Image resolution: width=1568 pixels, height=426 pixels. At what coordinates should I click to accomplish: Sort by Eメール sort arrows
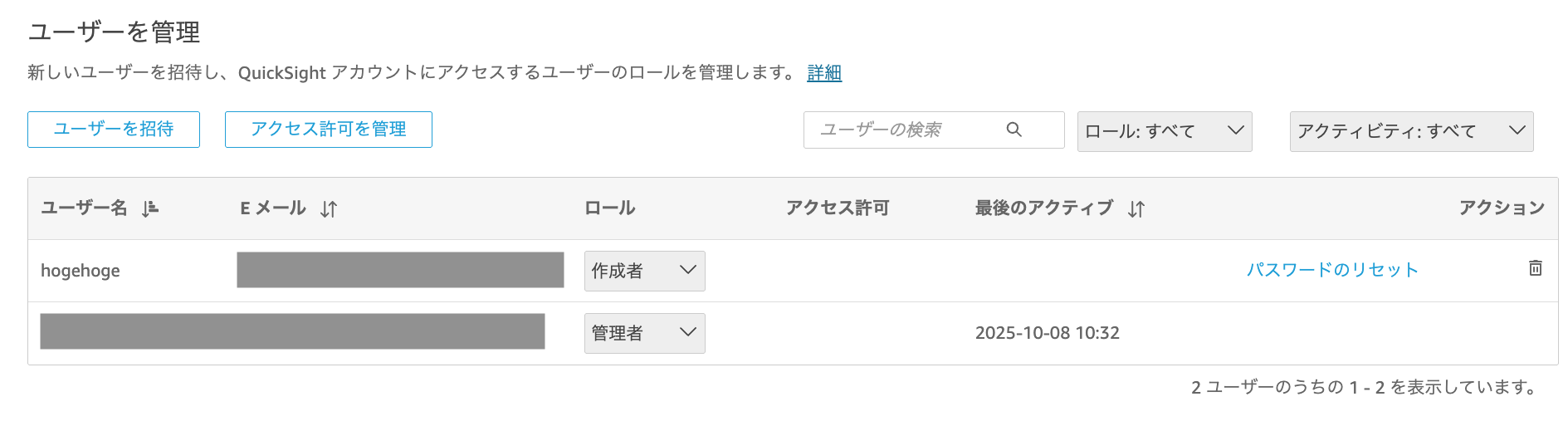[329, 209]
